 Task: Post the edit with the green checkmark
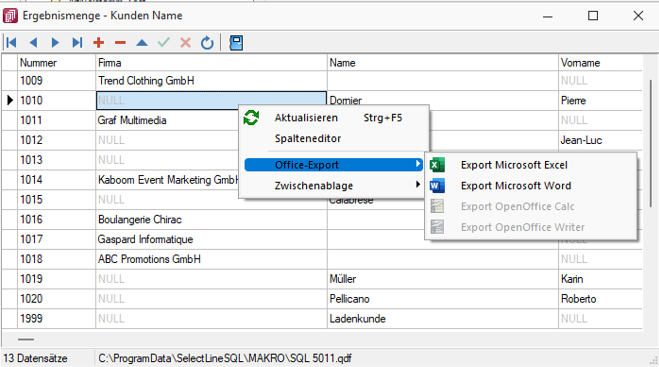point(163,42)
